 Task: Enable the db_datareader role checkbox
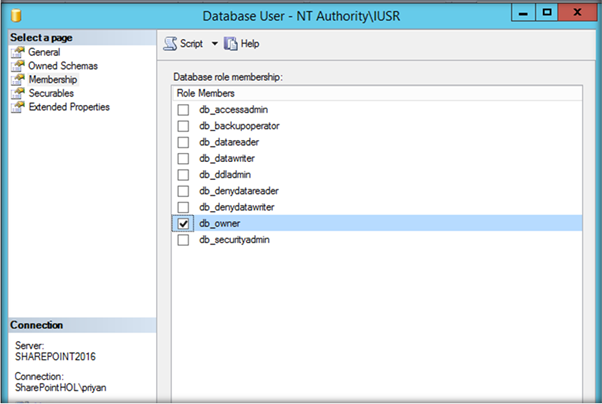(183, 142)
